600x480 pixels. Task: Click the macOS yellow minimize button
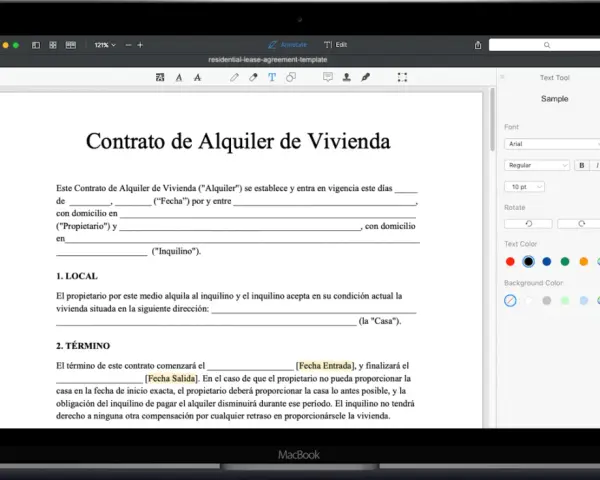pos(5,45)
